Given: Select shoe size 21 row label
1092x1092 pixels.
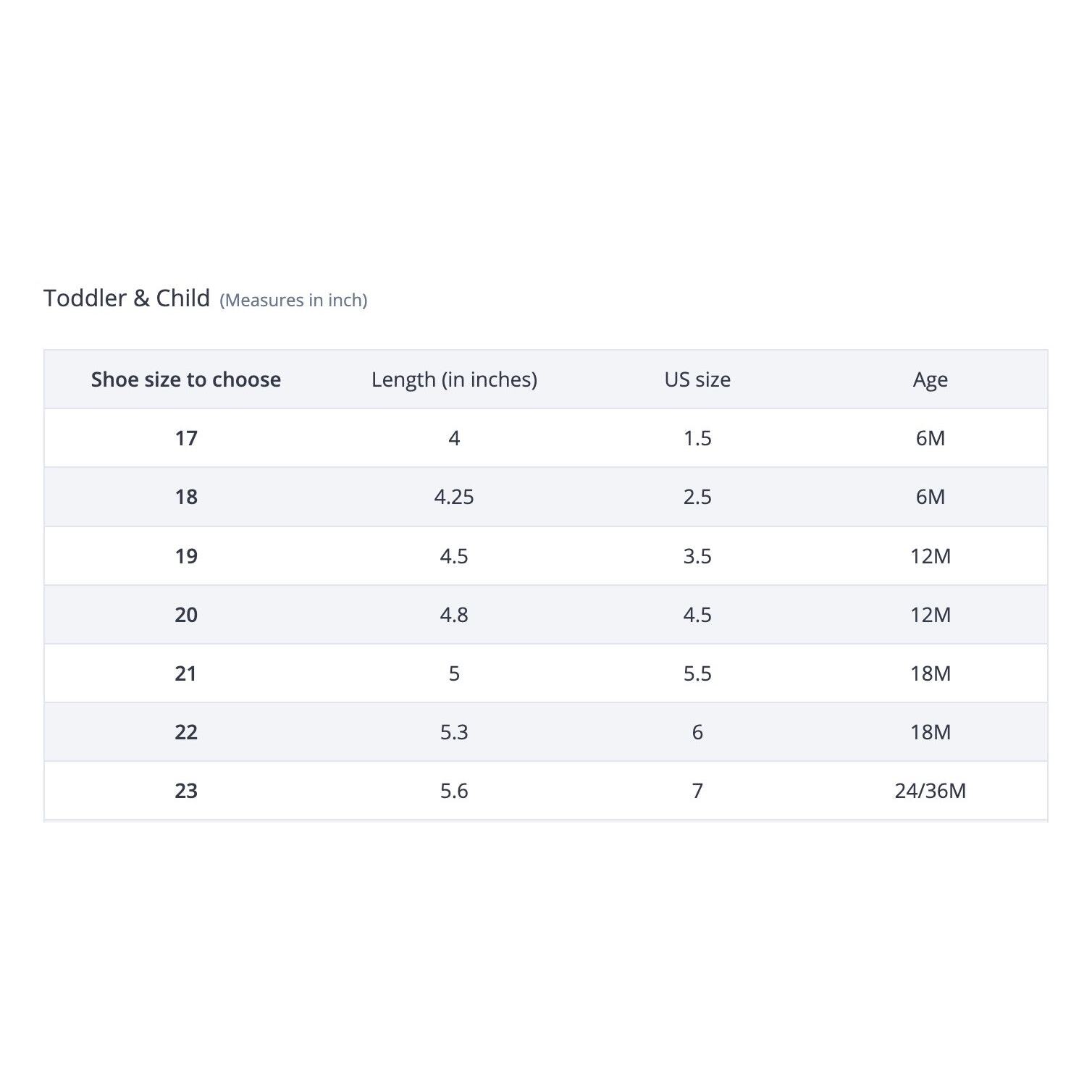Looking at the screenshot, I should 186,673.
